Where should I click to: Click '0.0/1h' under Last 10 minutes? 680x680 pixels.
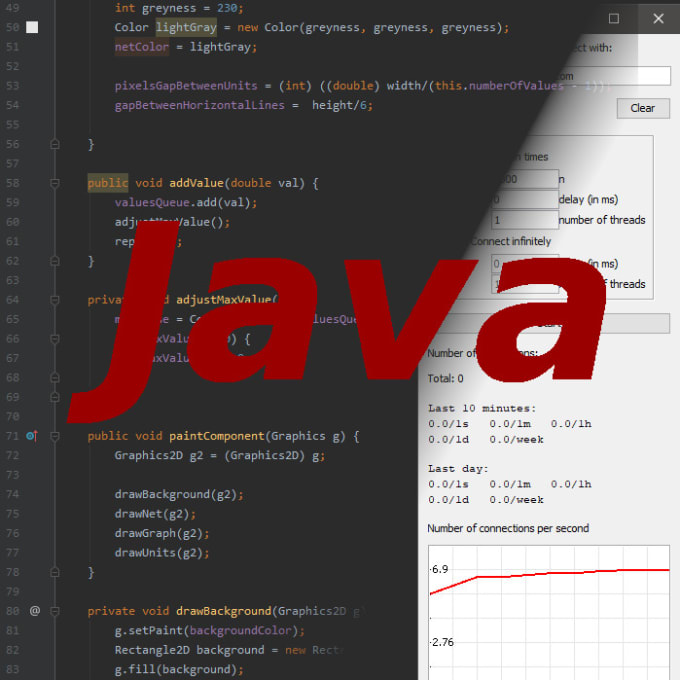click(571, 424)
